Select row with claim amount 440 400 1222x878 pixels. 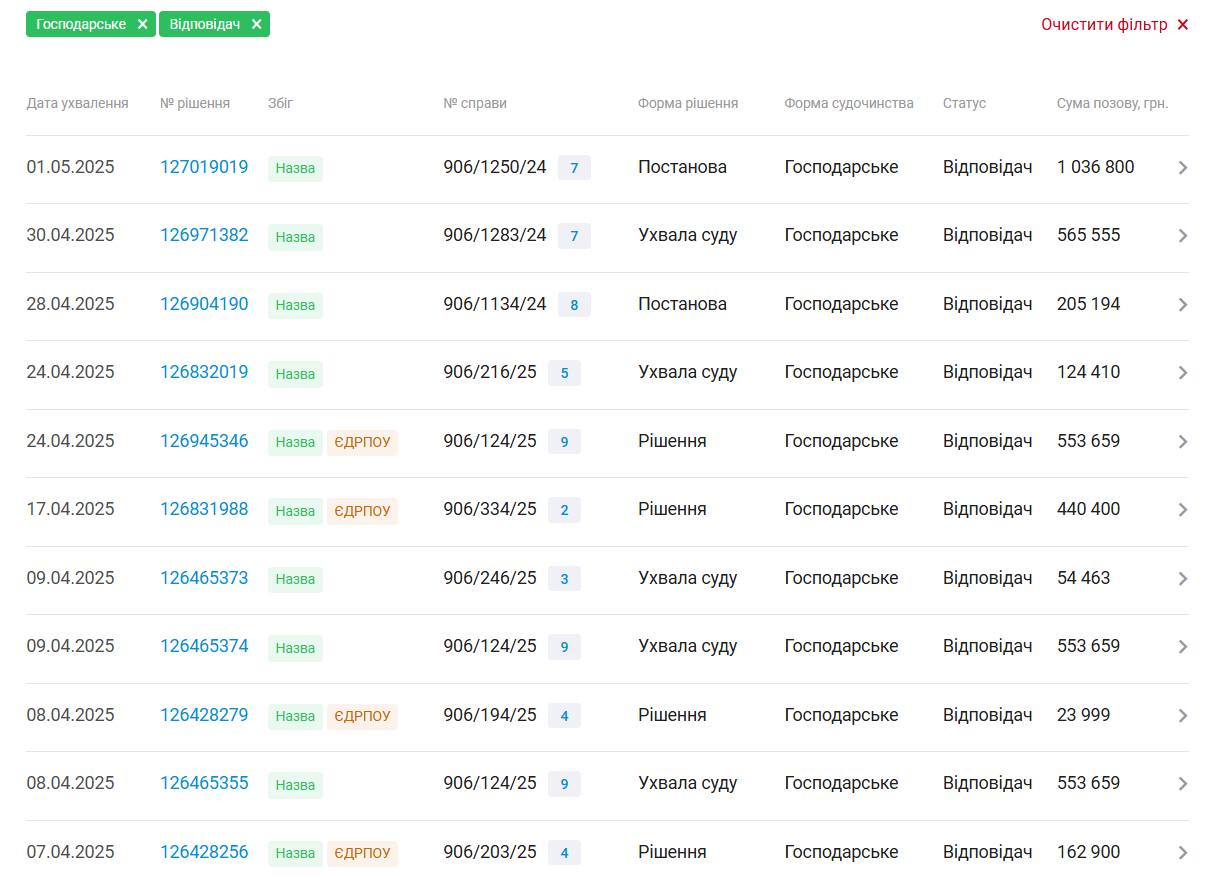tap(1088, 509)
